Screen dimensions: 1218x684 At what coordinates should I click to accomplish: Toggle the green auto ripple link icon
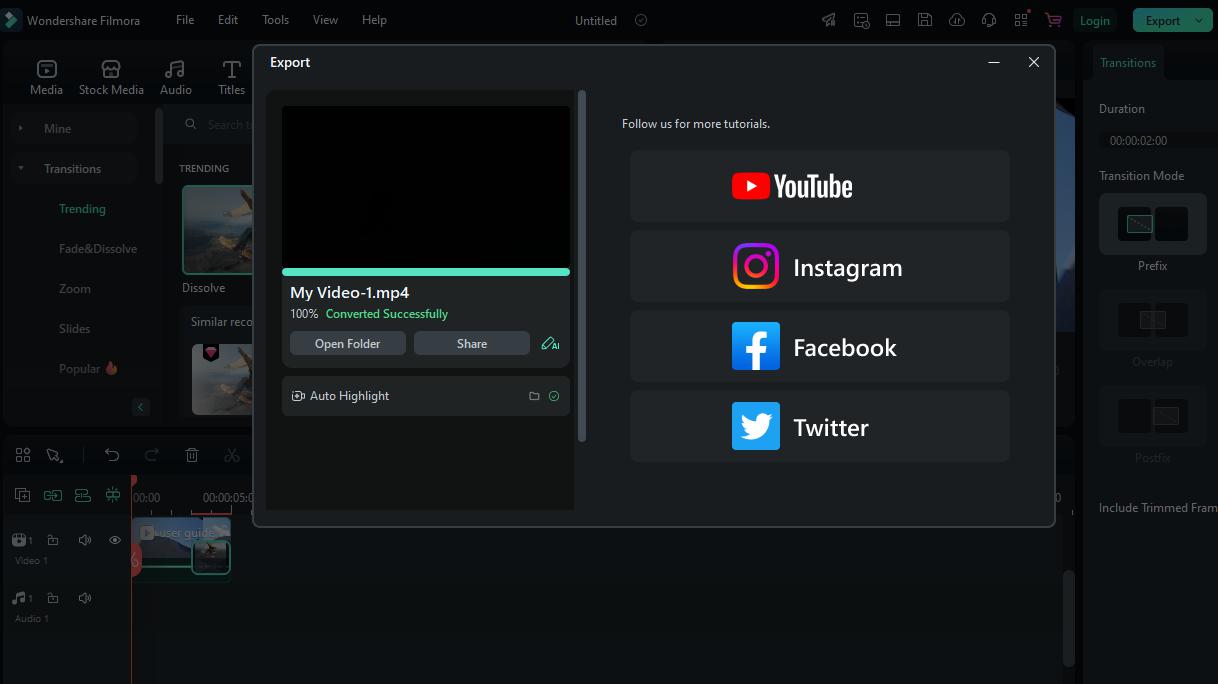(52, 495)
